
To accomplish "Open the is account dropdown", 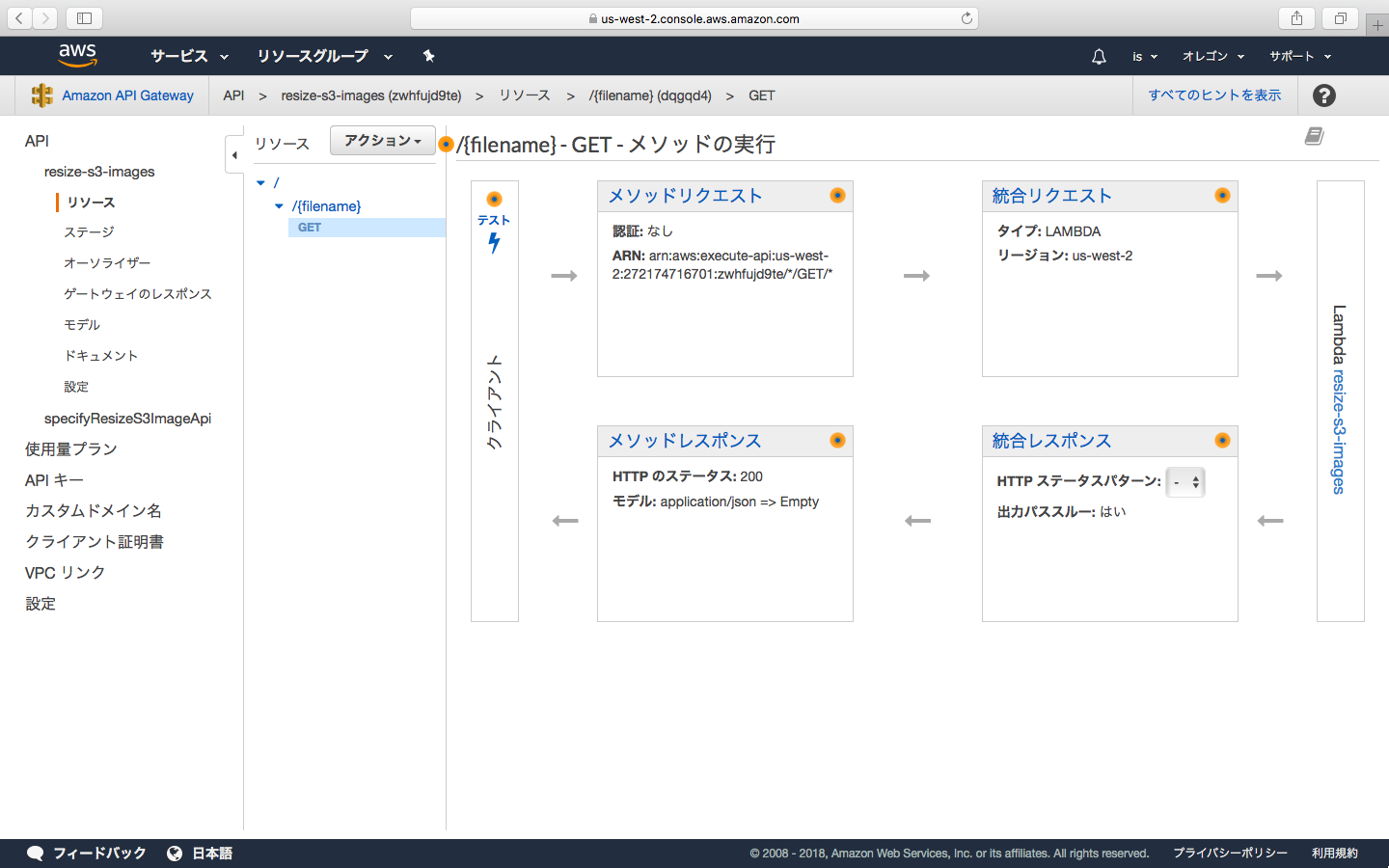I will click(1144, 57).
